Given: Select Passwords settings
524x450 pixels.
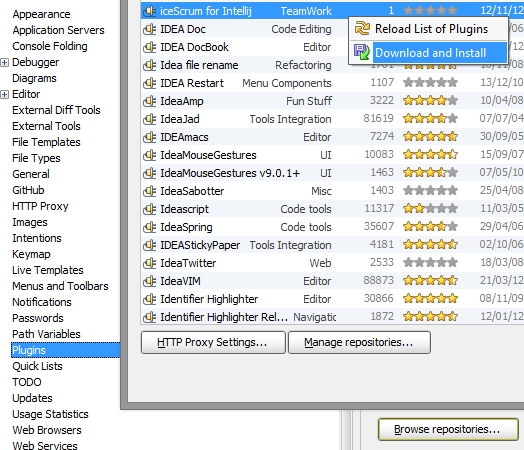Looking at the screenshot, I should (x=38, y=318).
